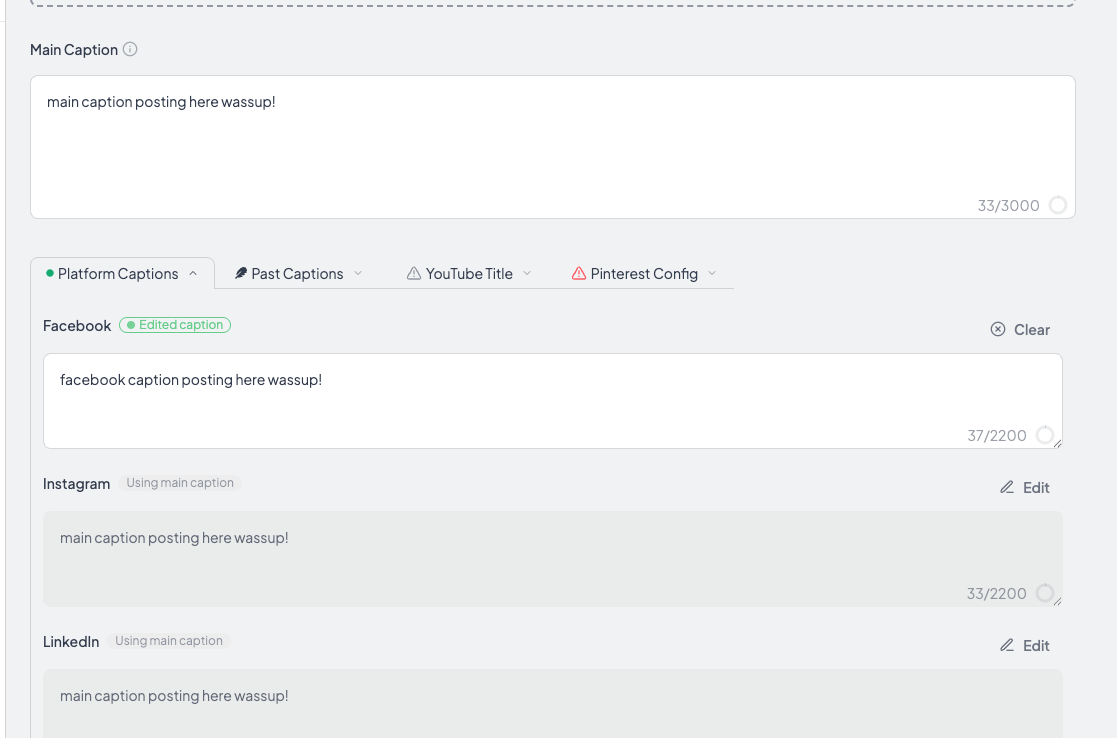Viewport: 1117px width, 738px height.
Task: Expand the YouTube Title chevron
Action: [527, 274]
